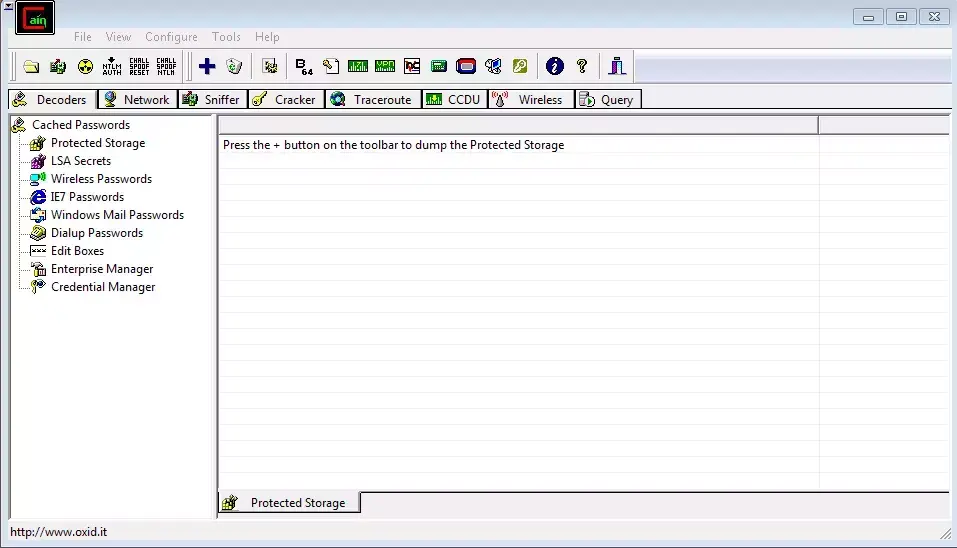
Task: Open the View menu
Action: (x=118, y=37)
